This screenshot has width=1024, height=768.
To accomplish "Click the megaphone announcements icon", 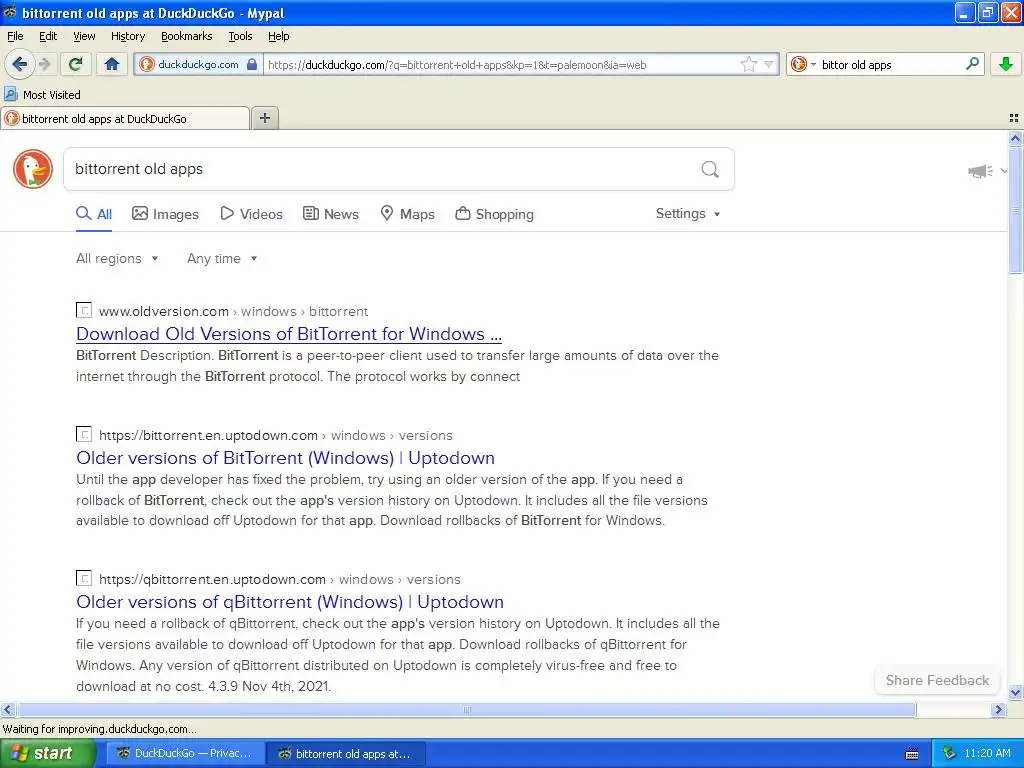I will [x=980, y=171].
